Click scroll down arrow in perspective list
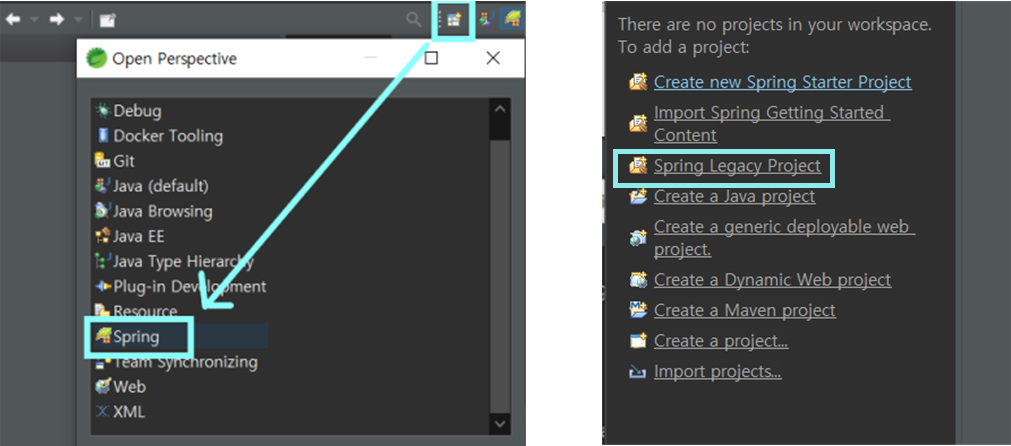 point(500,423)
